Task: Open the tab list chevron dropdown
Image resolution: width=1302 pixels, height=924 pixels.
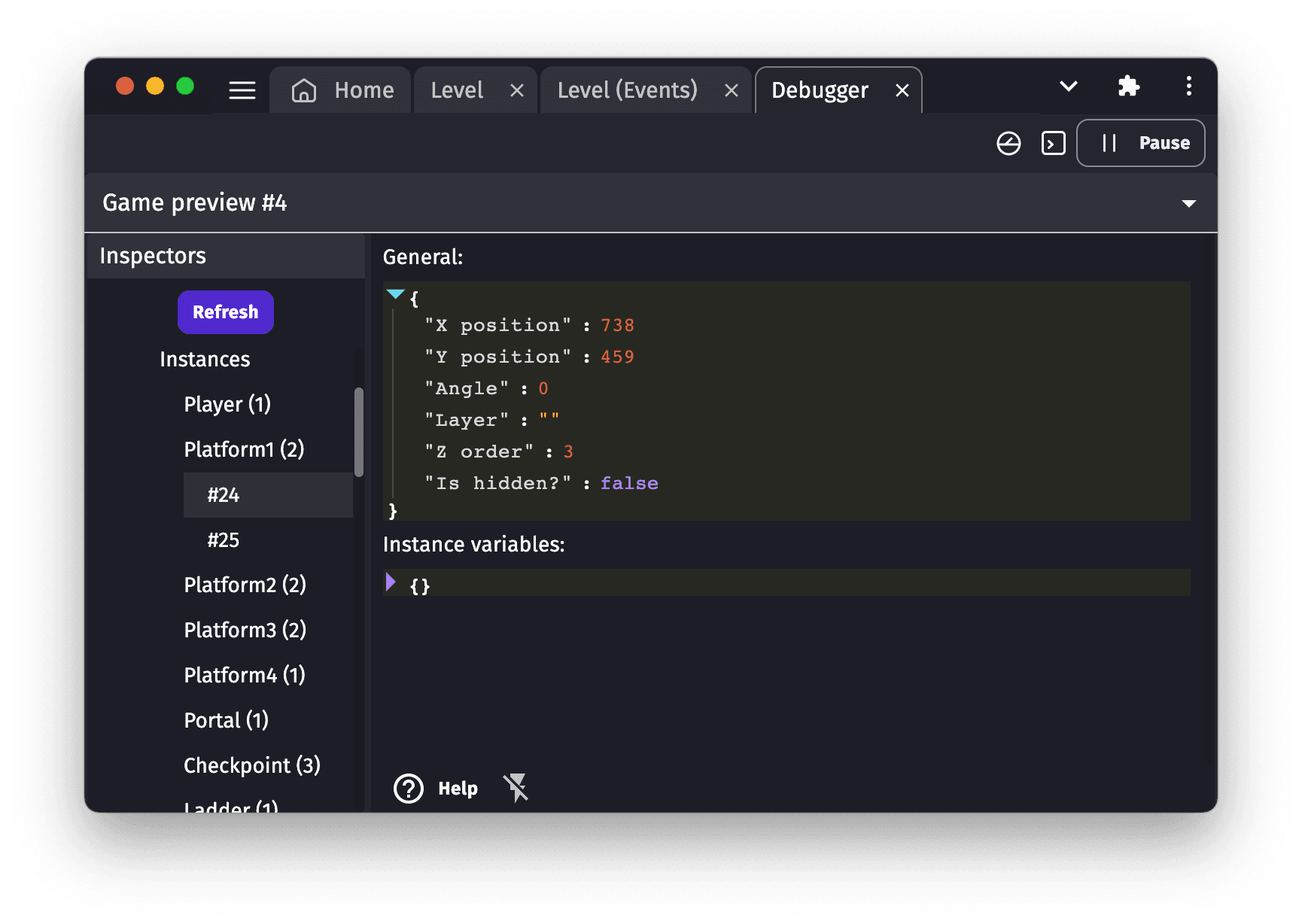Action: point(1068,87)
